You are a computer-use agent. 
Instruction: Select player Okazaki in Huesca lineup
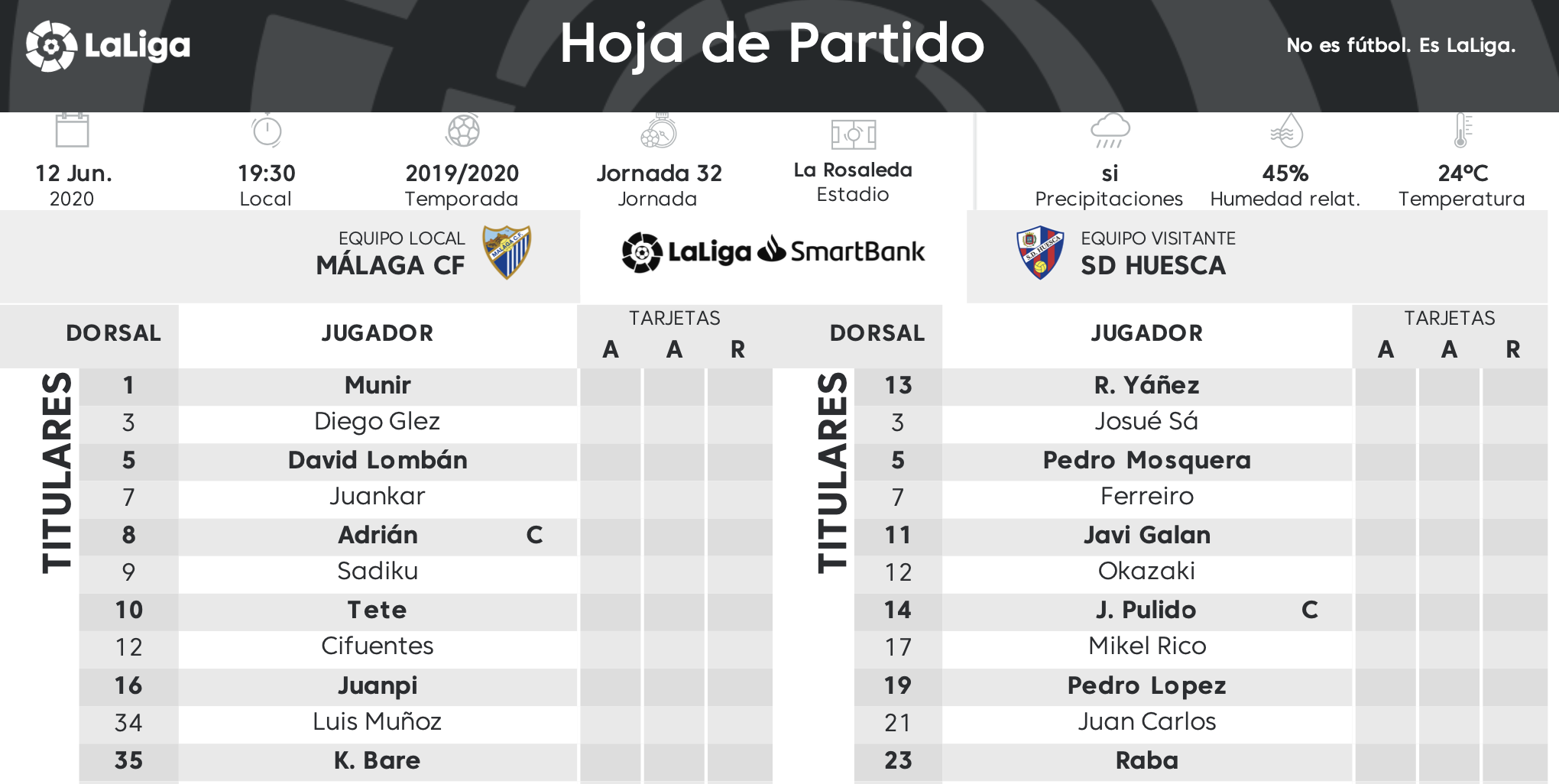[1146, 572]
